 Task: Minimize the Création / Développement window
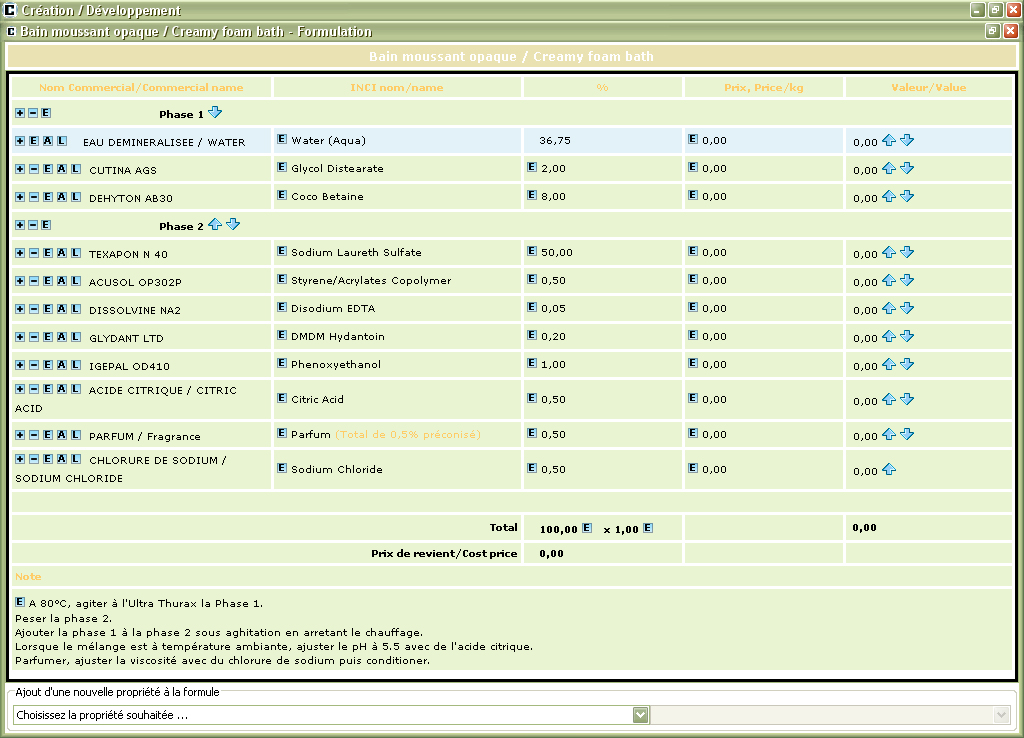click(978, 10)
